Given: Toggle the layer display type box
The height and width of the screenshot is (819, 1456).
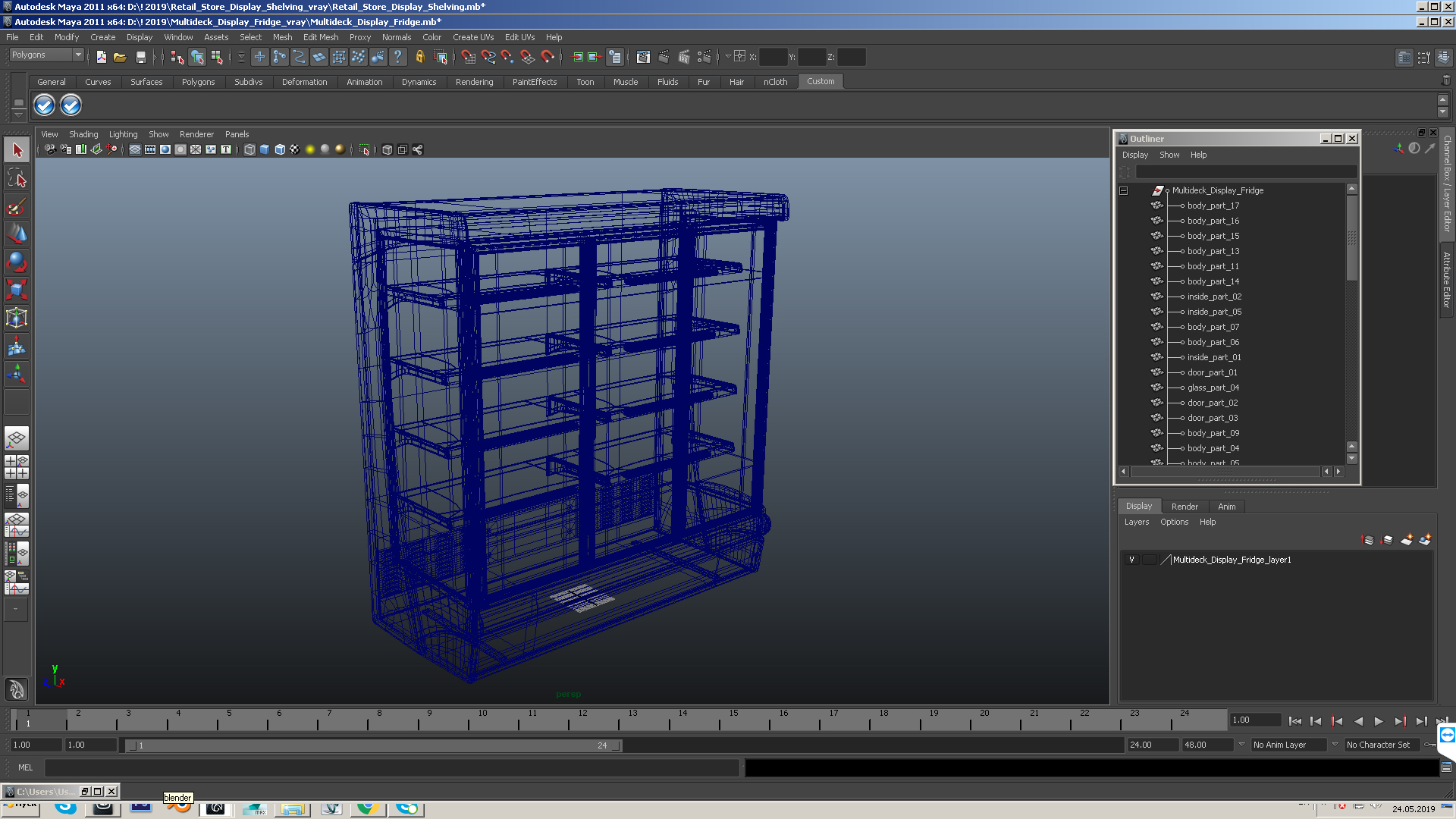Looking at the screenshot, I should click(1149, 560).
